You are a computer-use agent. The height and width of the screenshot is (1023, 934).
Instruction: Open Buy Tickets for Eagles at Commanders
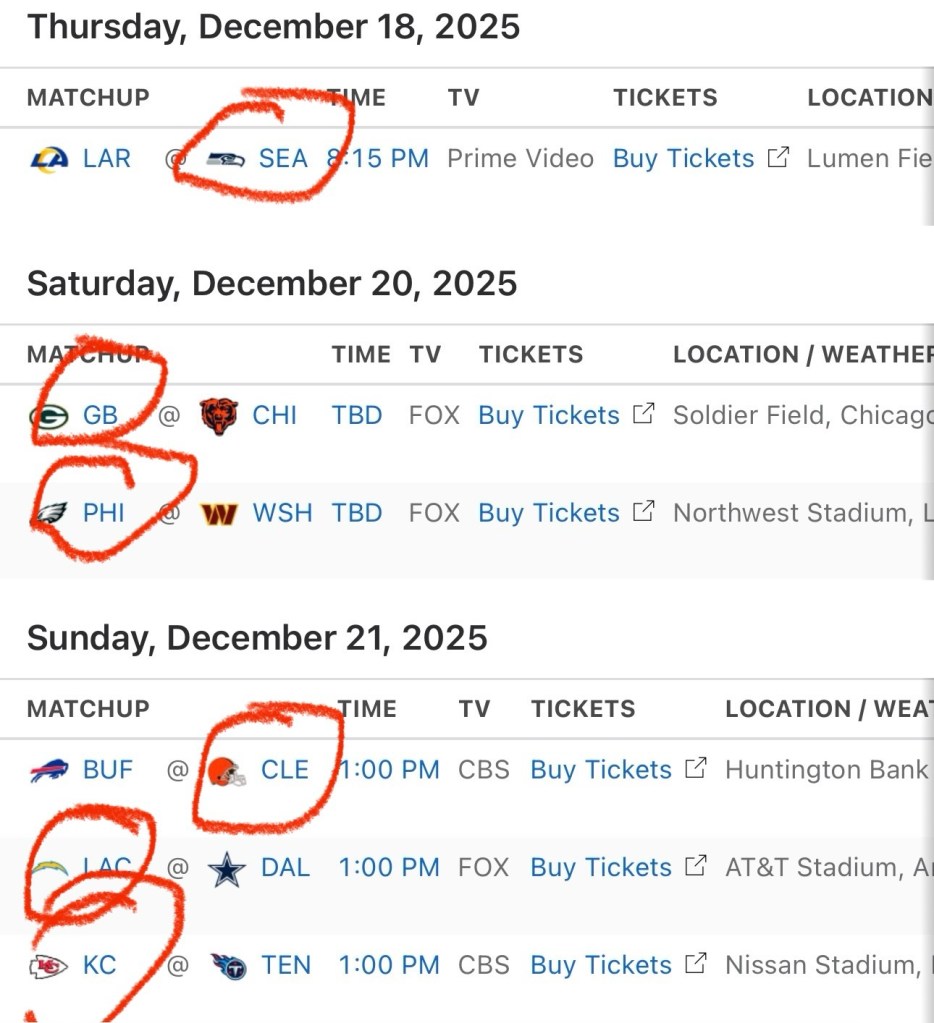pos(549,513)
